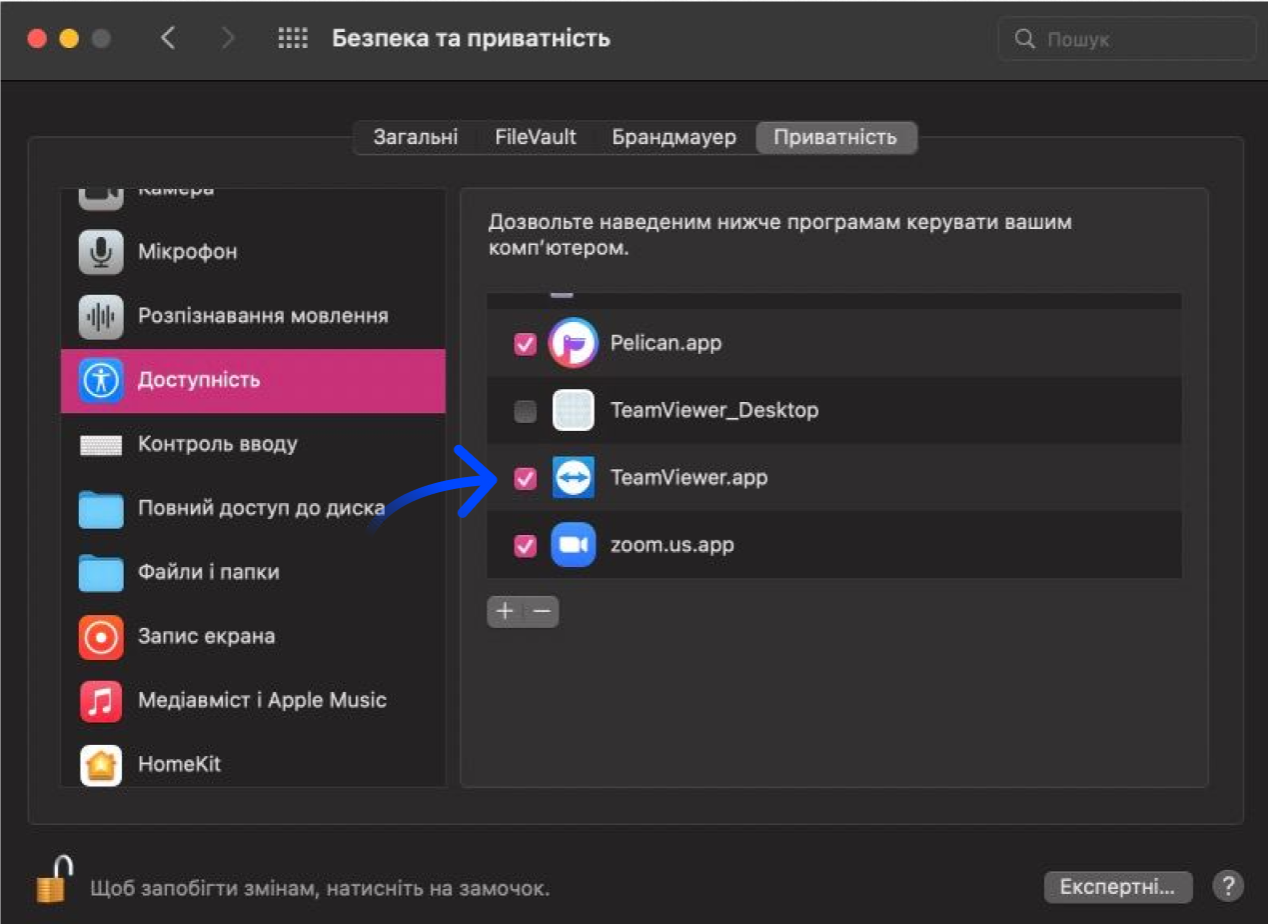Click the Pelican.app icon in list

click(x=573, y=343)
